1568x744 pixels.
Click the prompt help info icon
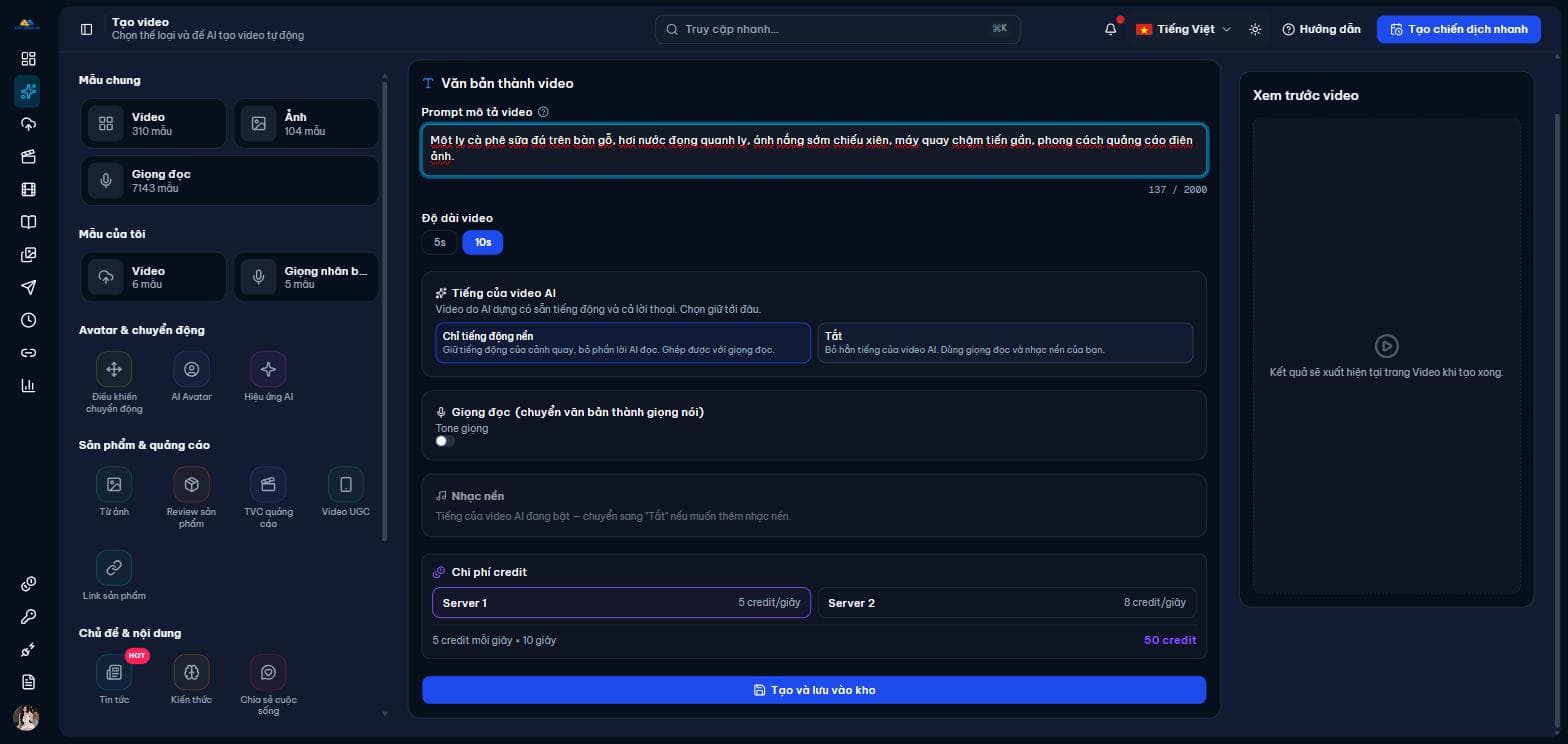click(543, 112)
